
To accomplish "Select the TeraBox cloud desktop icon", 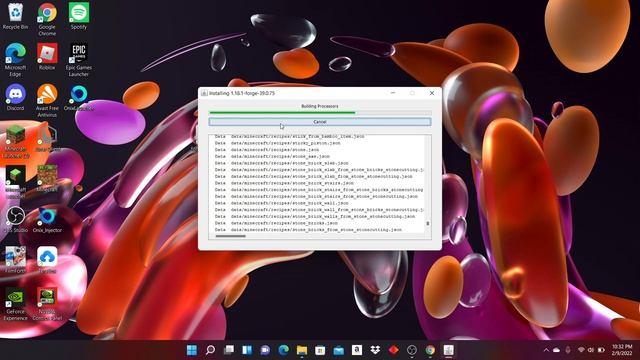I will click(x=47, y=260).
